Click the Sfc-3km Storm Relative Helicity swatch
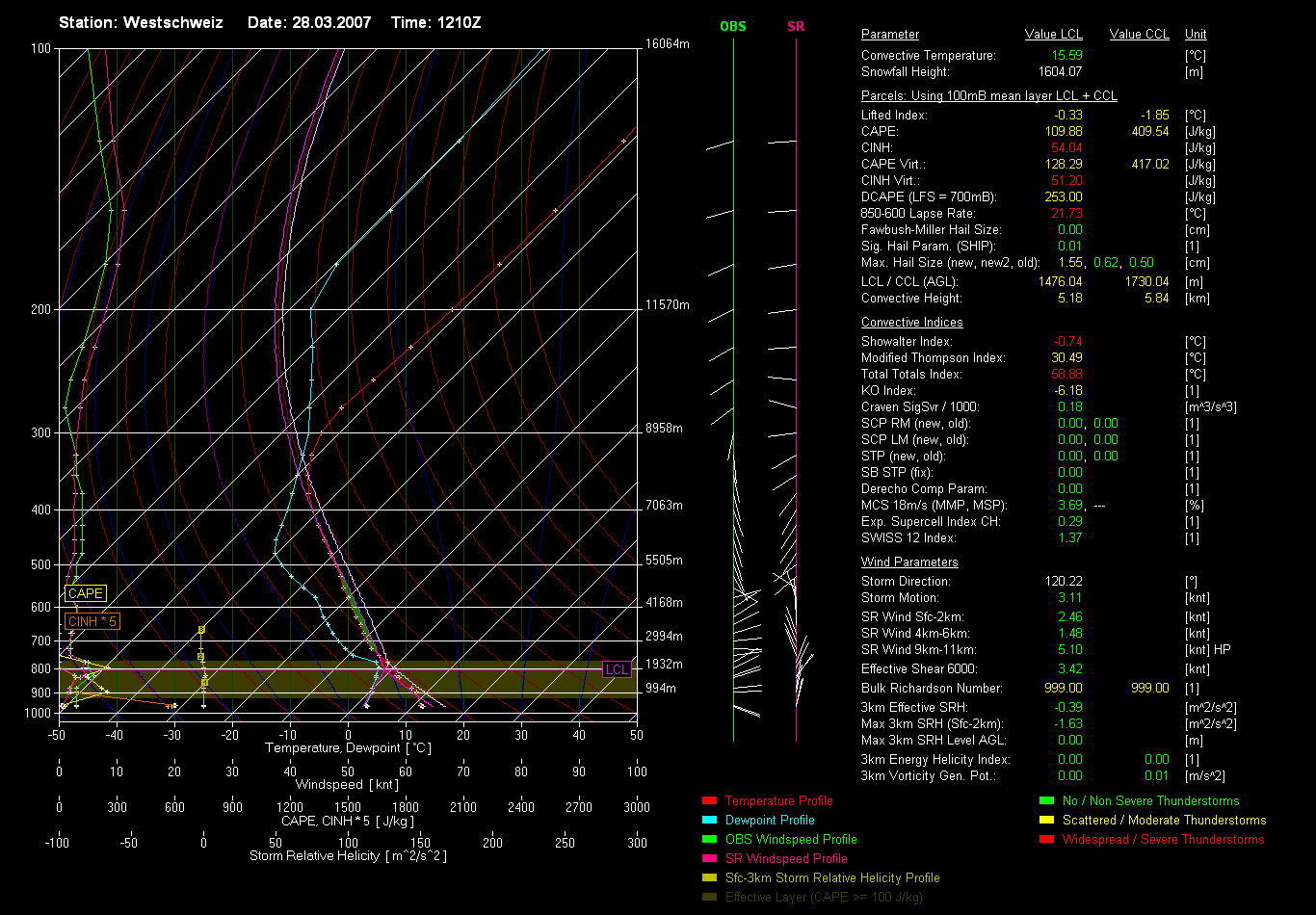Screen dimensions: 1316x915 click(x=710, y=878)
